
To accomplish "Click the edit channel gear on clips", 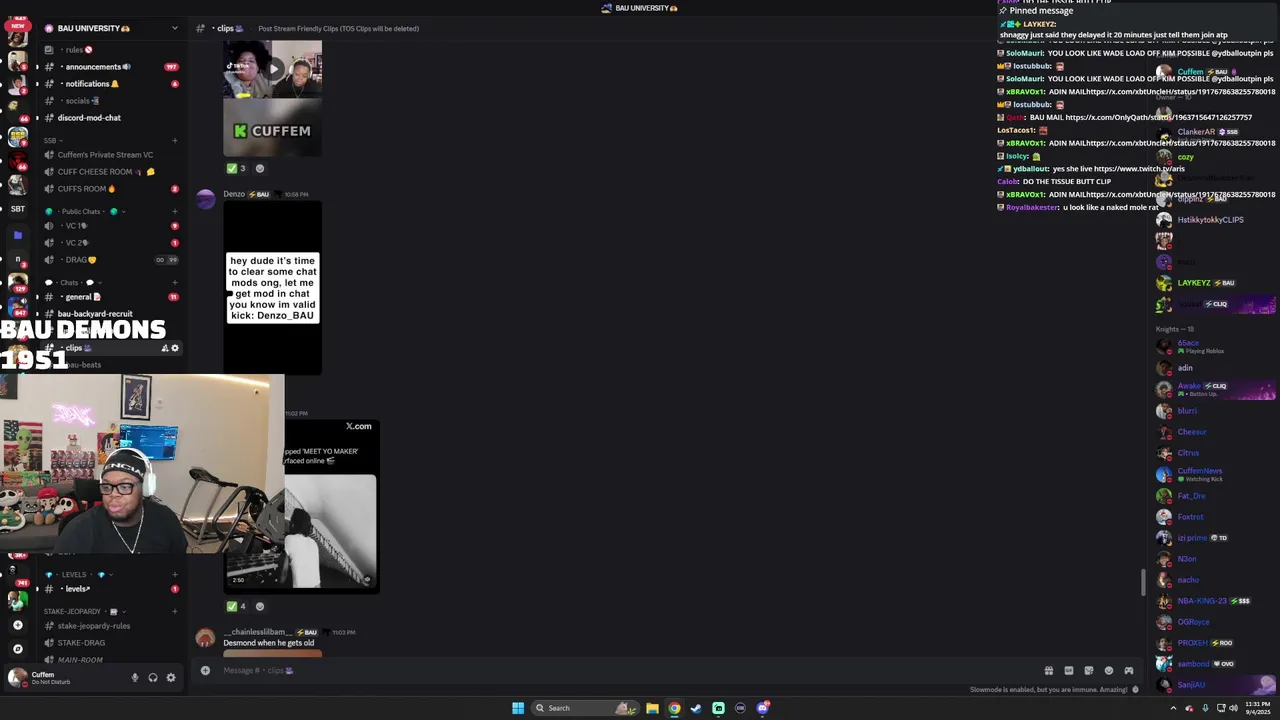I will [x=175, y=348].
